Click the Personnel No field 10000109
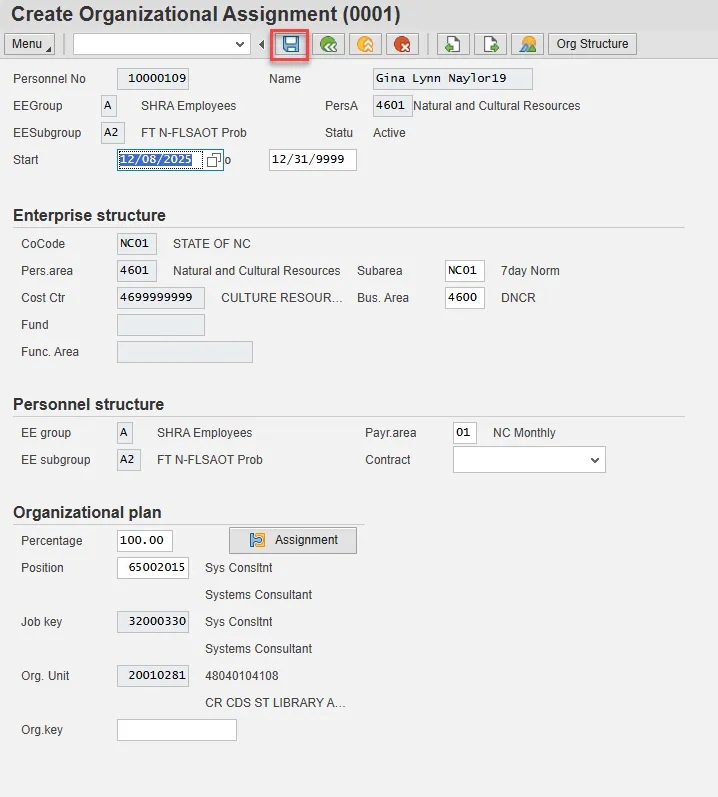The image size is (718, 797). tap(153, 79)
